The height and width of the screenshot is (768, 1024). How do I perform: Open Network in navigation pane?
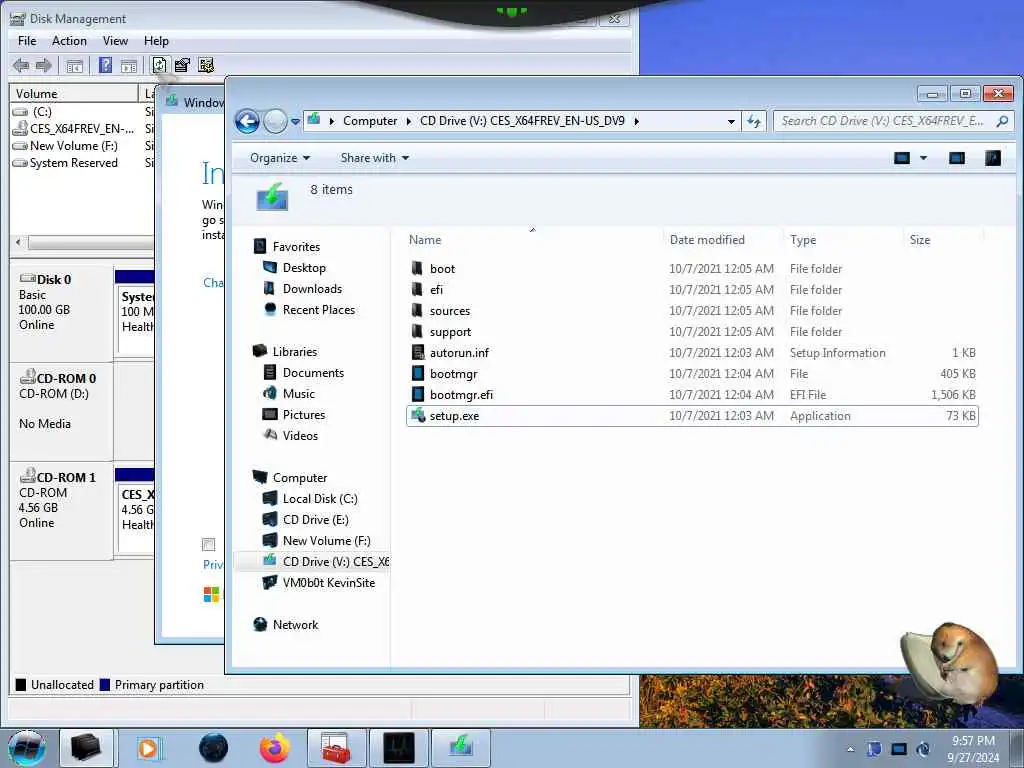point(287,625)
